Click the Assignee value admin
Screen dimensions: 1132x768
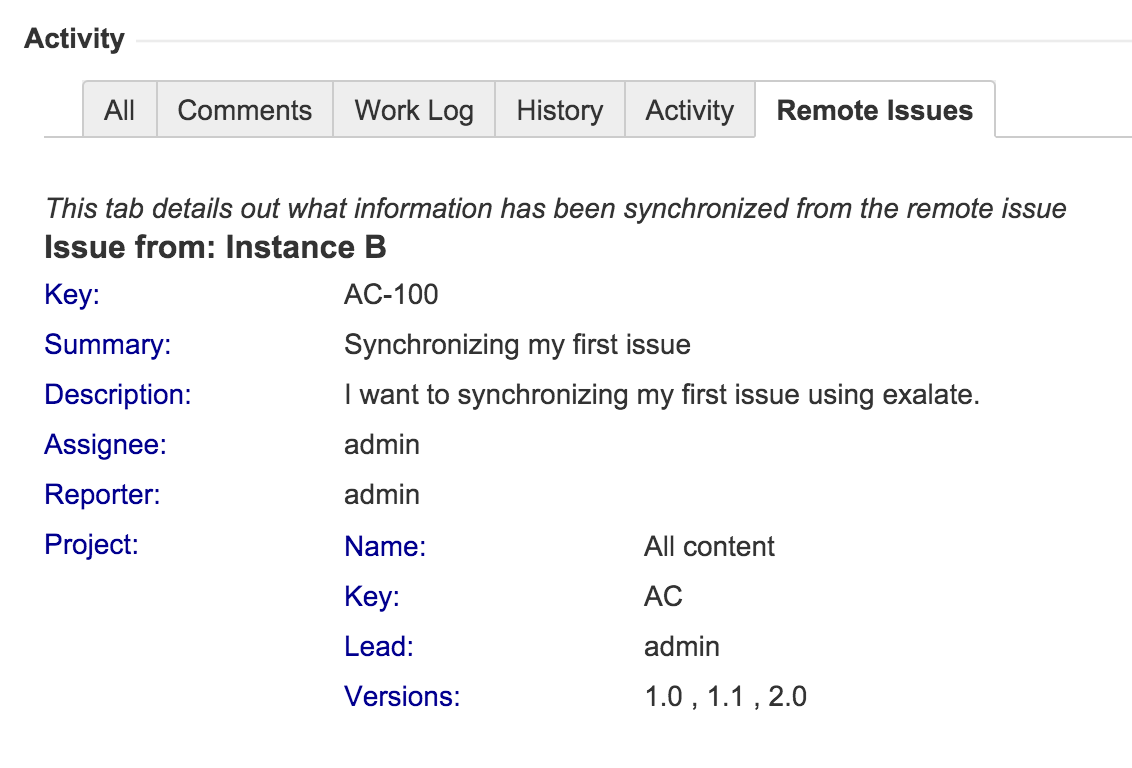click(x=382, y=445)
